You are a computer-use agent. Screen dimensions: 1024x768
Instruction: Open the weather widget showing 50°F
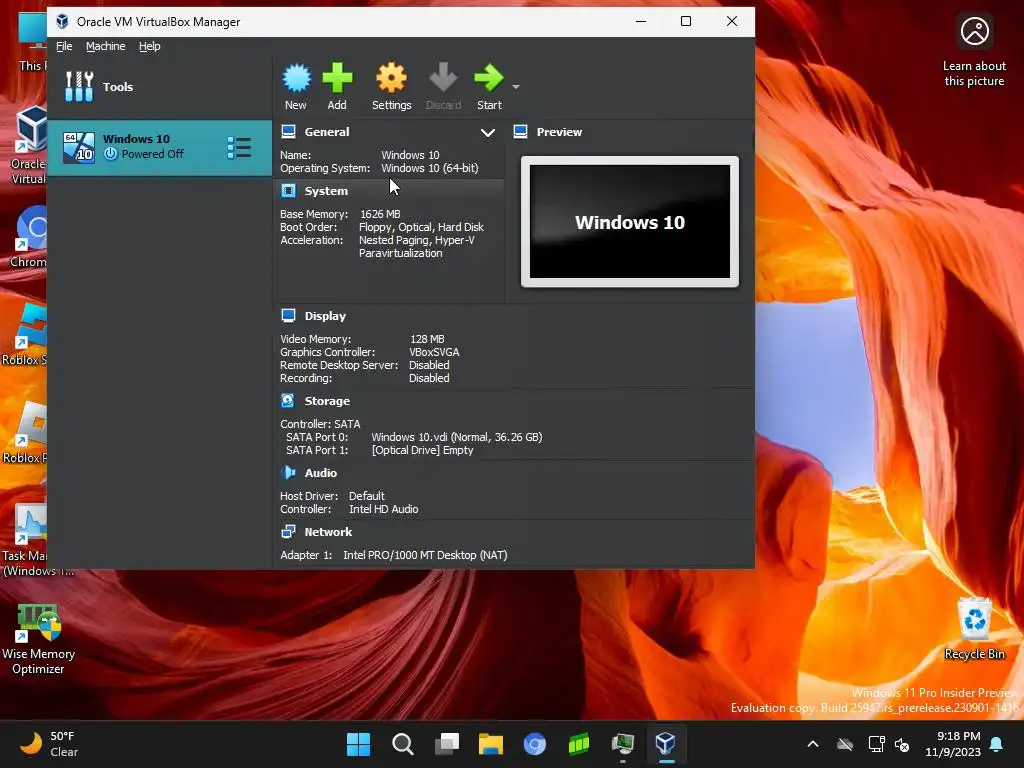[50, 744]
